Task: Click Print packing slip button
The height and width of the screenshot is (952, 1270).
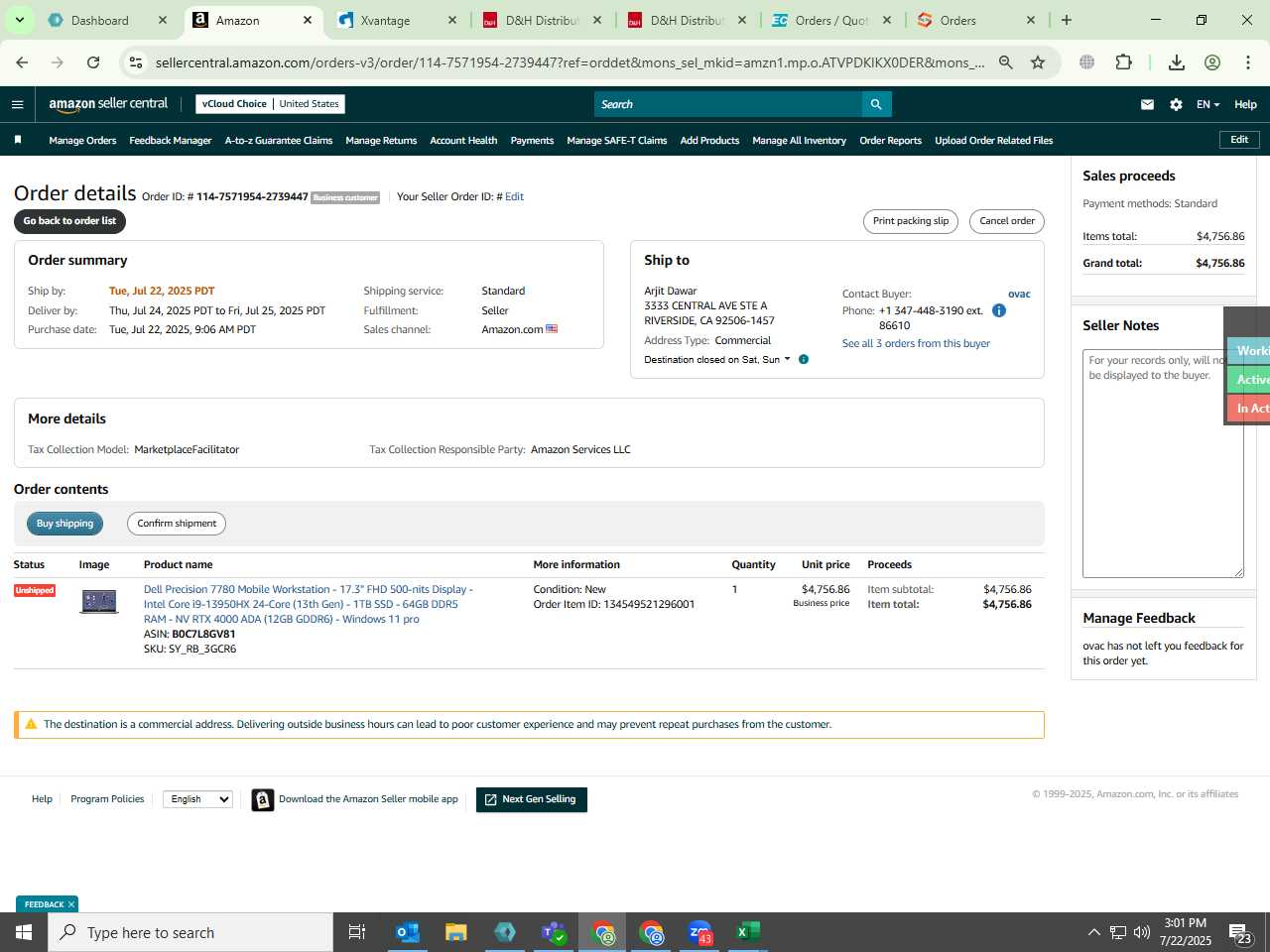Action: tap(911, 221)
